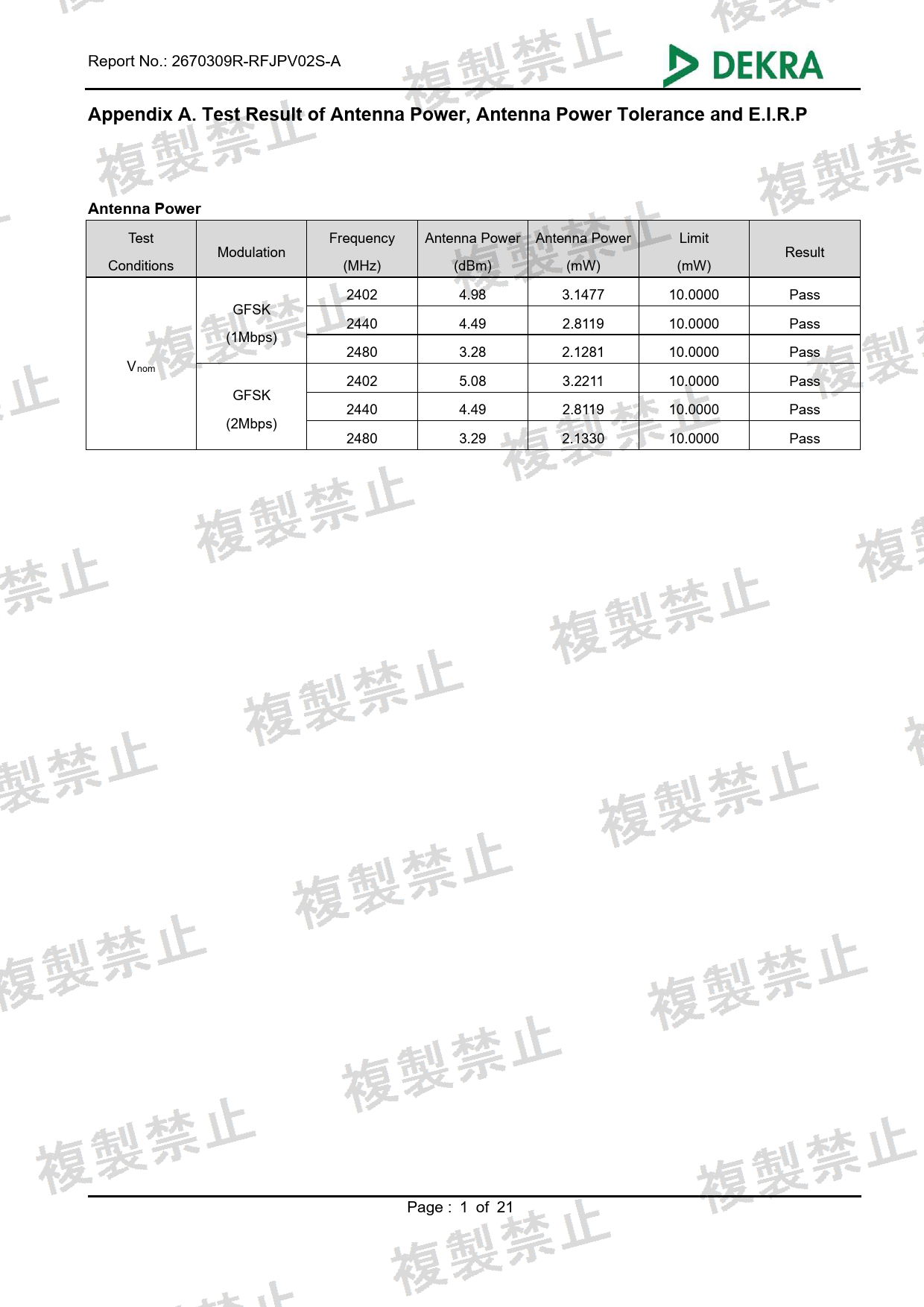Click the 'Page : 1 of 21' footer
Image resolution: width=924 pixels, height=1307 pixels.
click(x=461, y=1207)
